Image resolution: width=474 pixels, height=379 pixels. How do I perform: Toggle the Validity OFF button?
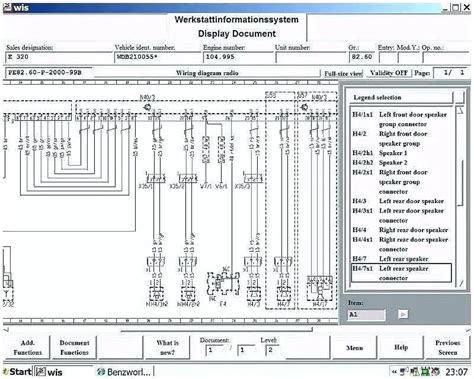click(389, 73)
